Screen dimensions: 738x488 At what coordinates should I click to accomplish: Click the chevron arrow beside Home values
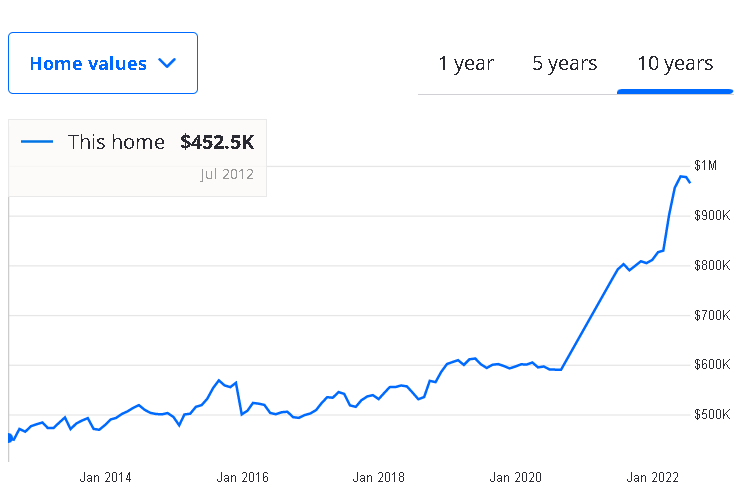(x=167, y=63)
